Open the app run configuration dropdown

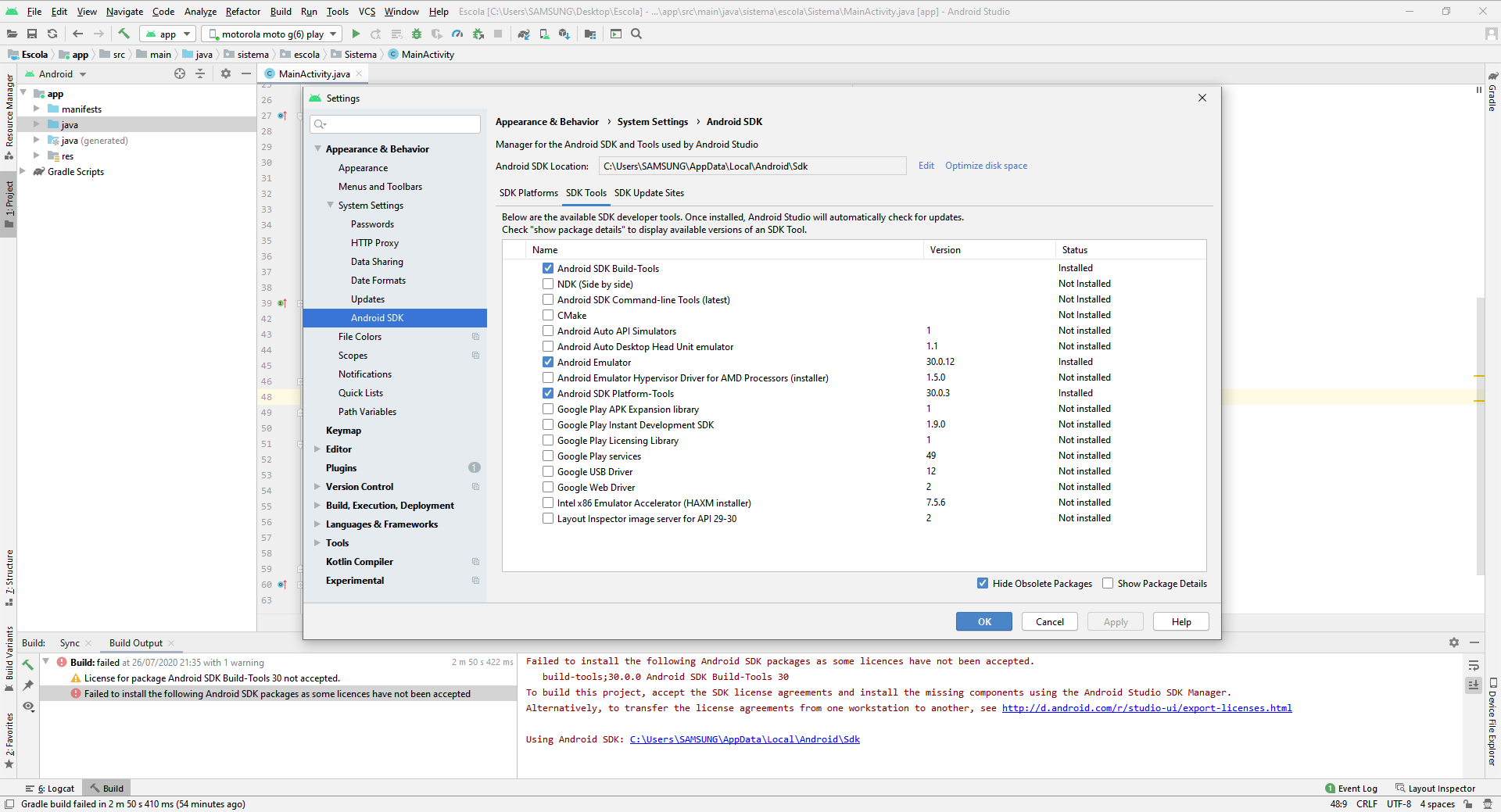pyautogui.click(x=167, y=34)
